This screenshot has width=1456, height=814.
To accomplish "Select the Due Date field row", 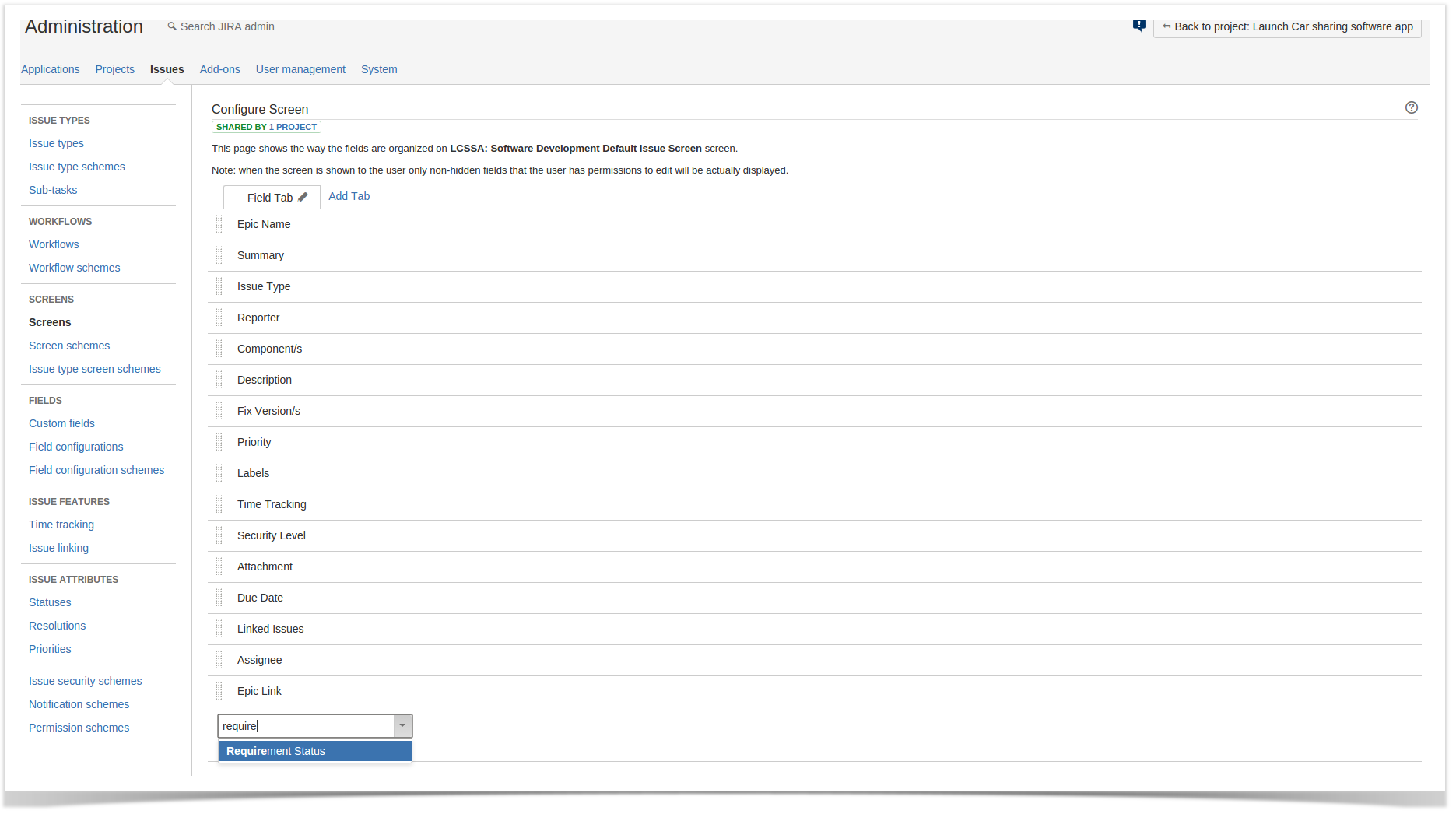I will pyautogui.click(x=815, y=598).
